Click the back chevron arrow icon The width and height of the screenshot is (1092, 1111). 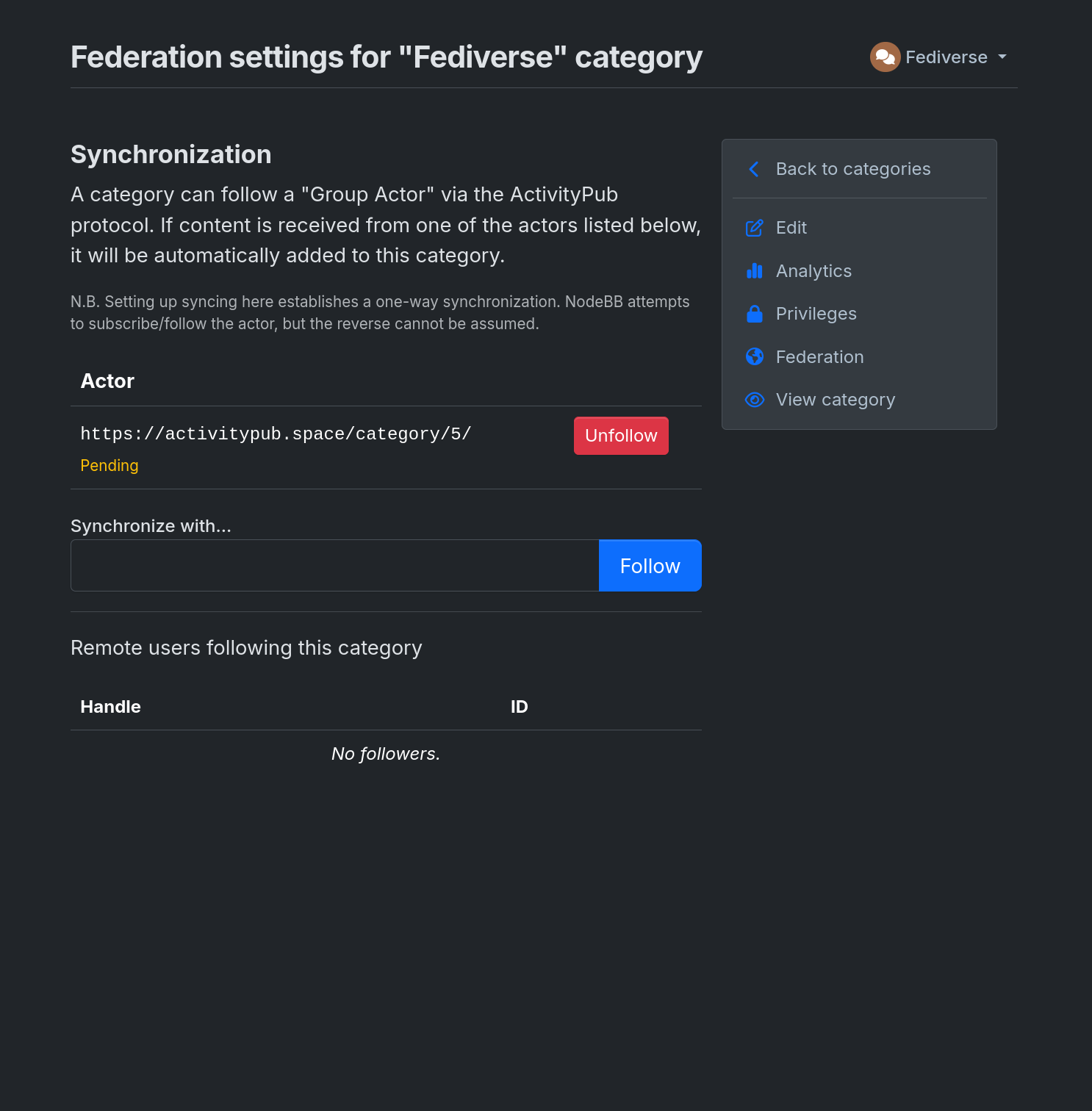tap(754, 169)
